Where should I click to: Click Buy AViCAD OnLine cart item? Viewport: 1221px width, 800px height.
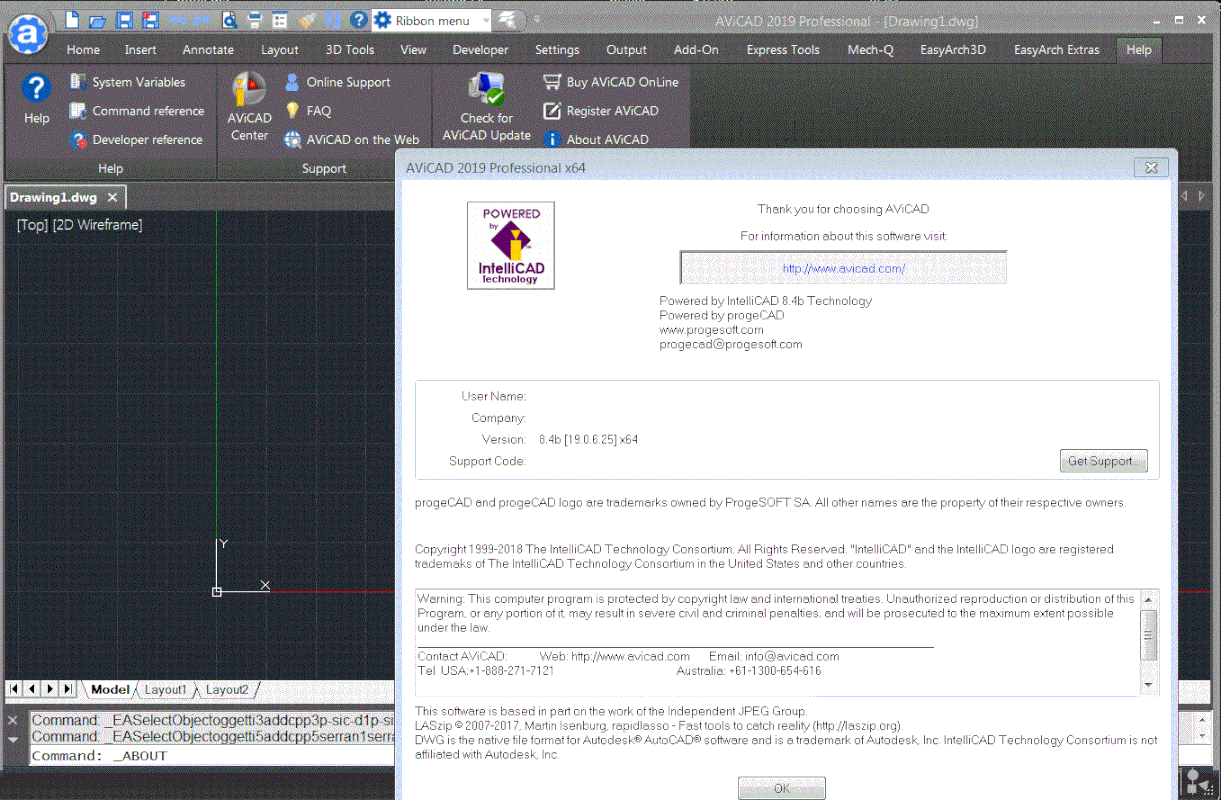click(611, 82)
